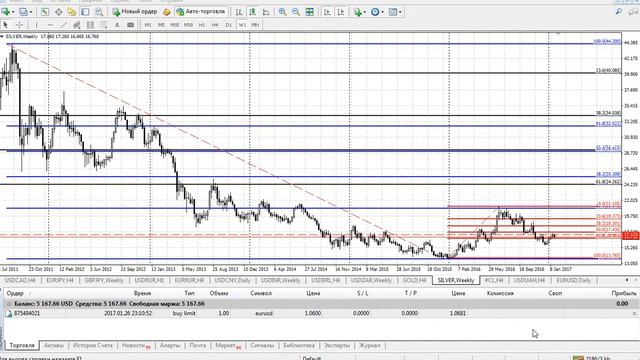Sort orders by Ордер column header
640x360 pixels.
point(15,293)
